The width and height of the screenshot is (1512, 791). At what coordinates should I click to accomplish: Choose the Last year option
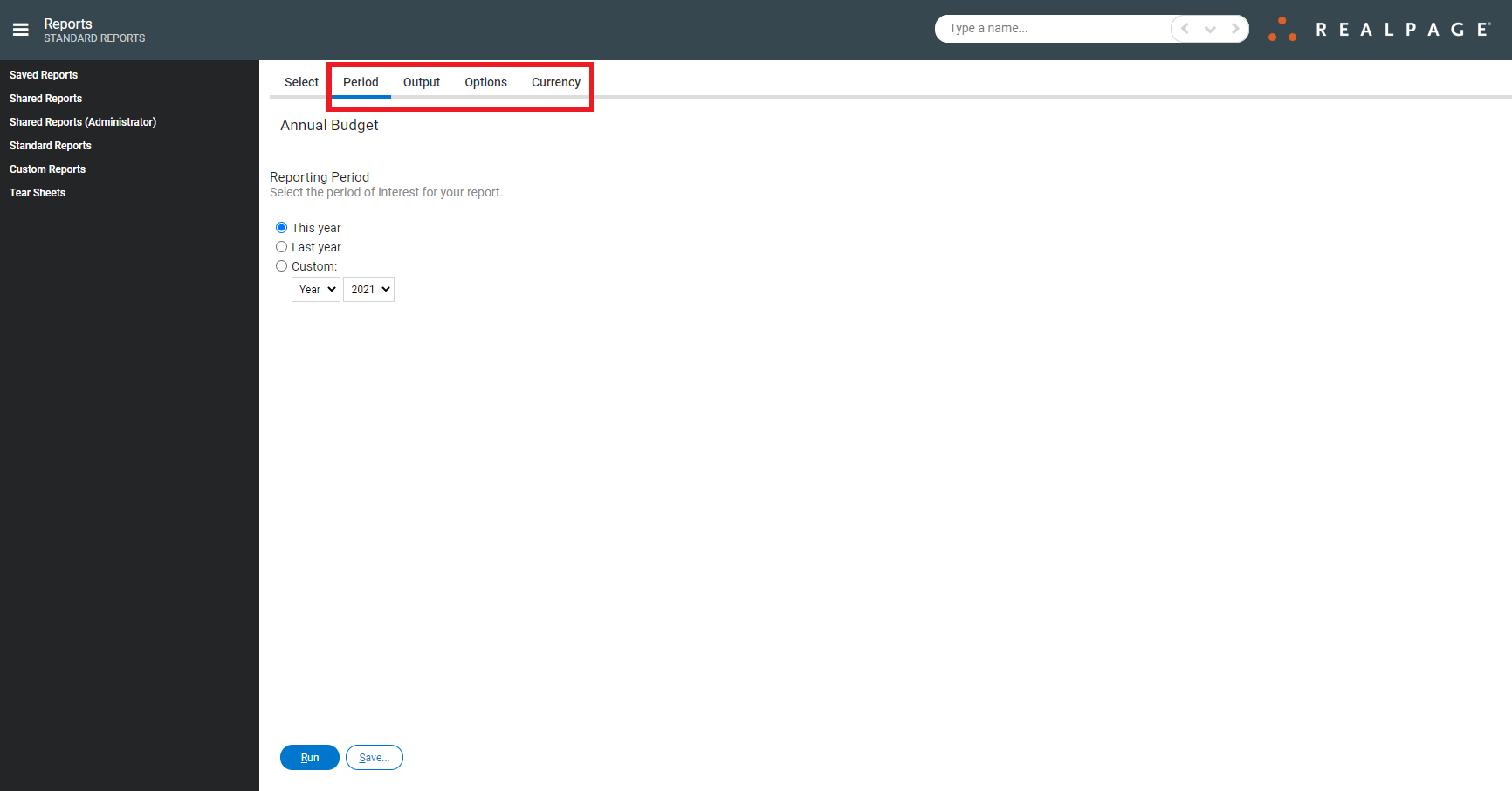281,246
